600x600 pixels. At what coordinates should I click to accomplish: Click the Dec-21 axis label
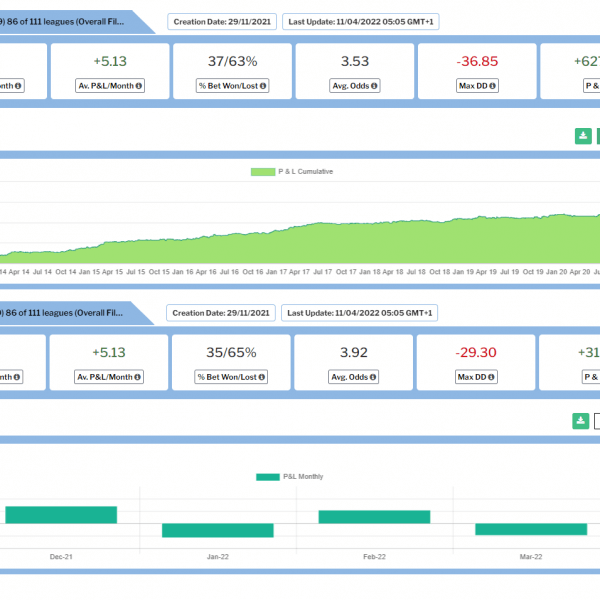[x=61, y=557]
